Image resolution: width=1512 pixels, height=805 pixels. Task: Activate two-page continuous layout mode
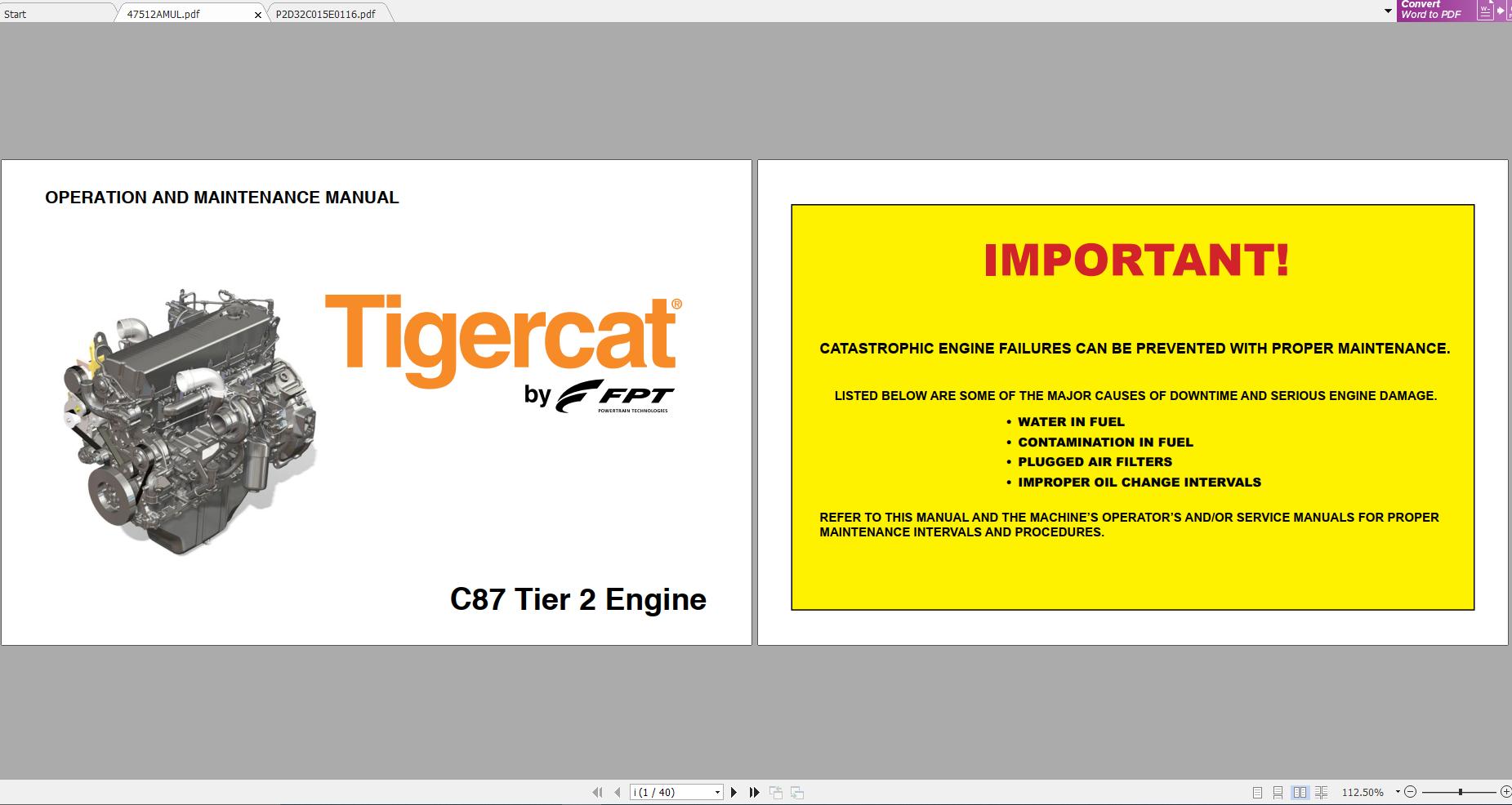(x=1322, y=791)
